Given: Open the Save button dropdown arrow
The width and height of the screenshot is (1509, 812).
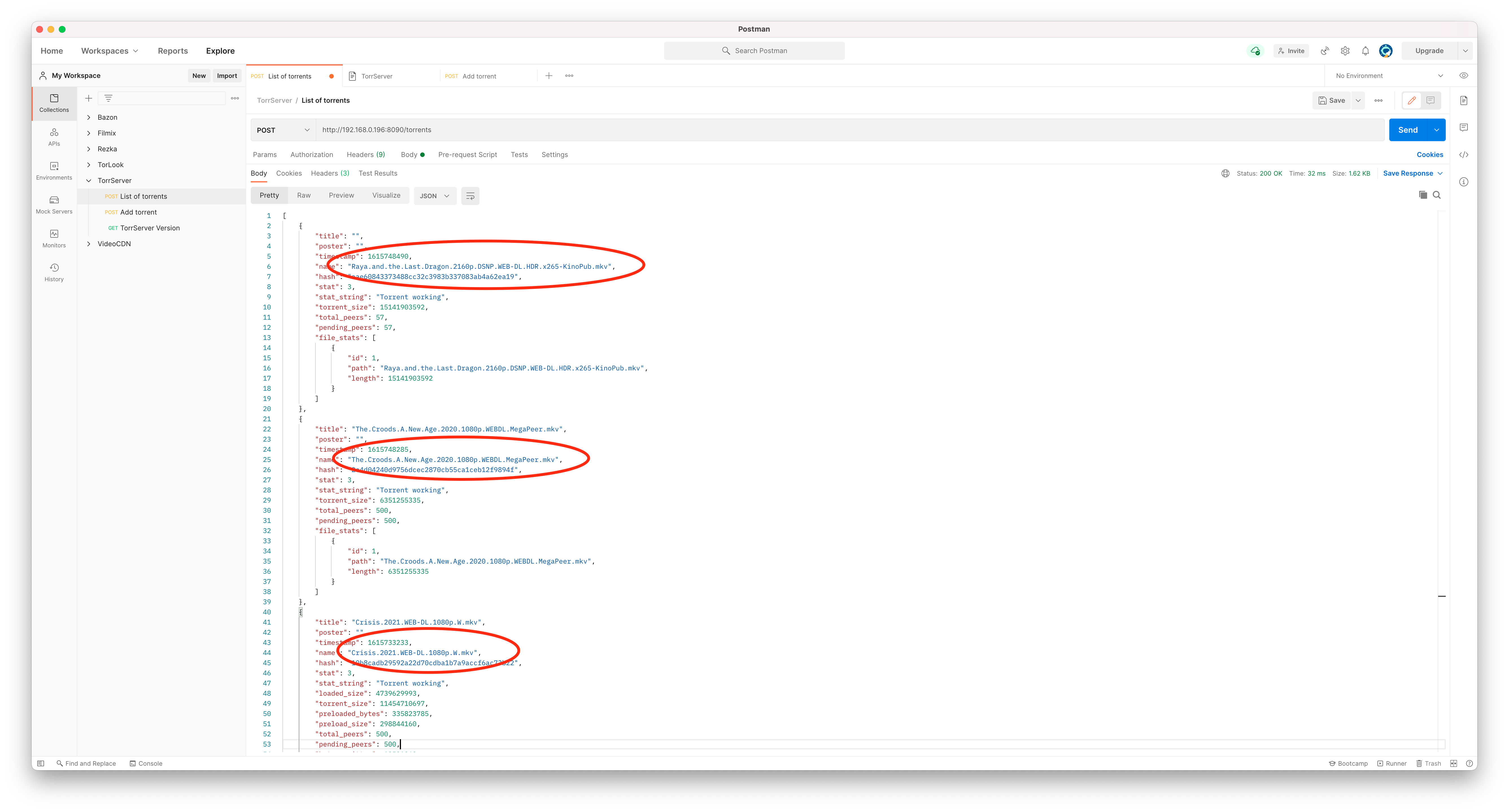Looking at the screenshot, I should tap(1358, 100).
